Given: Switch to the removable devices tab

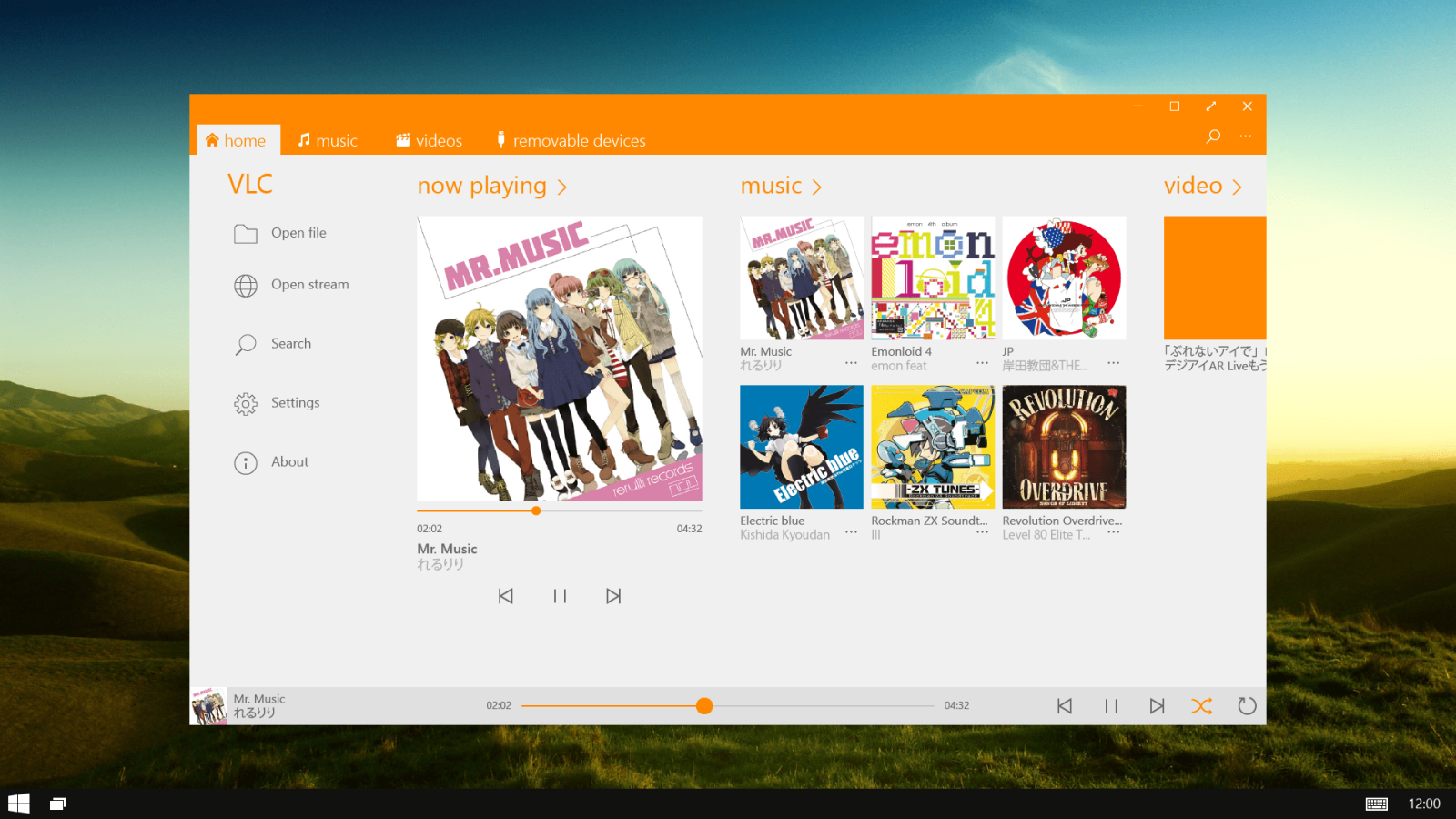Looking at the screenshot, I should (x=571, y=140).
